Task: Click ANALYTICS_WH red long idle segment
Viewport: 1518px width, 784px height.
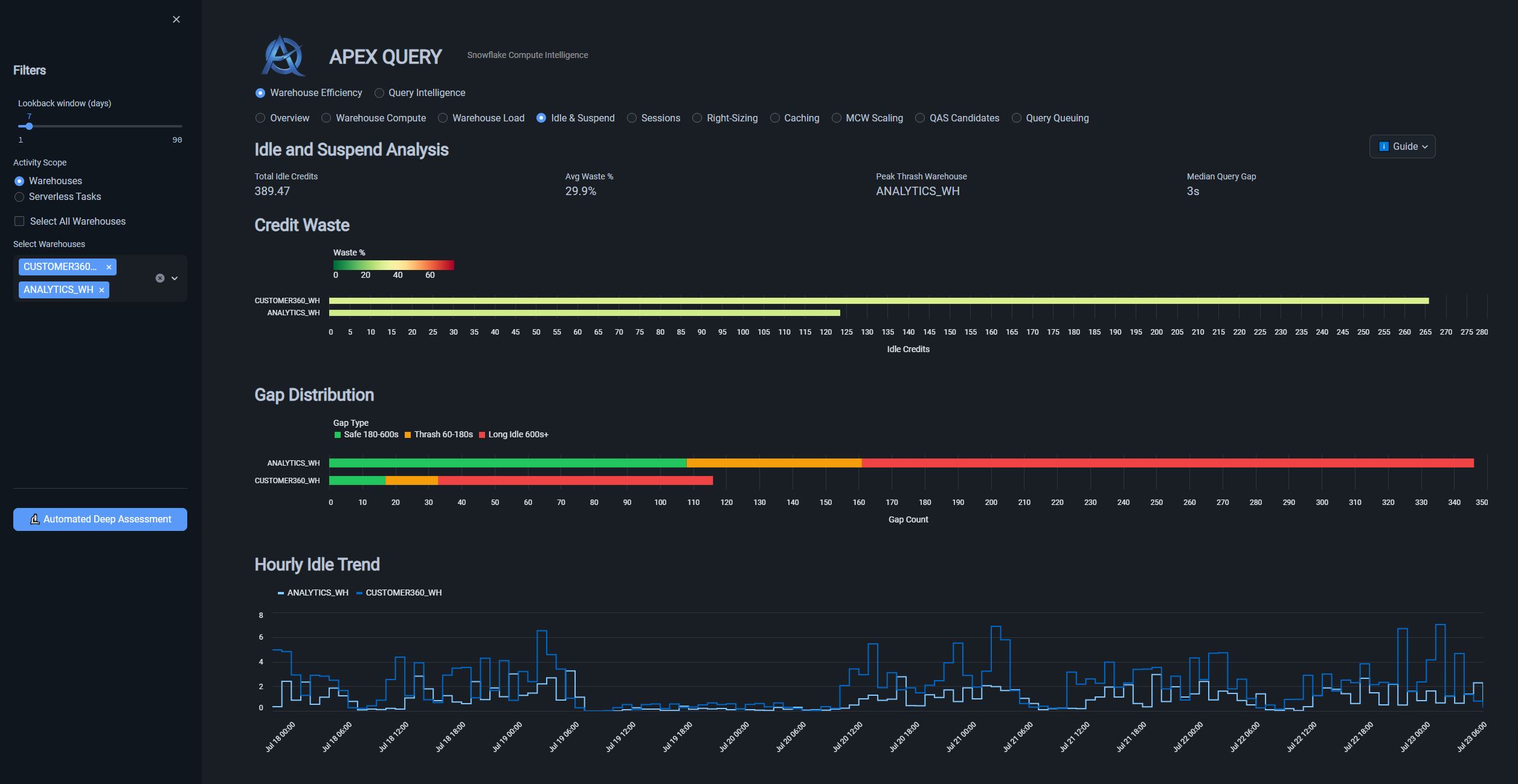Action: point(1168,463)
